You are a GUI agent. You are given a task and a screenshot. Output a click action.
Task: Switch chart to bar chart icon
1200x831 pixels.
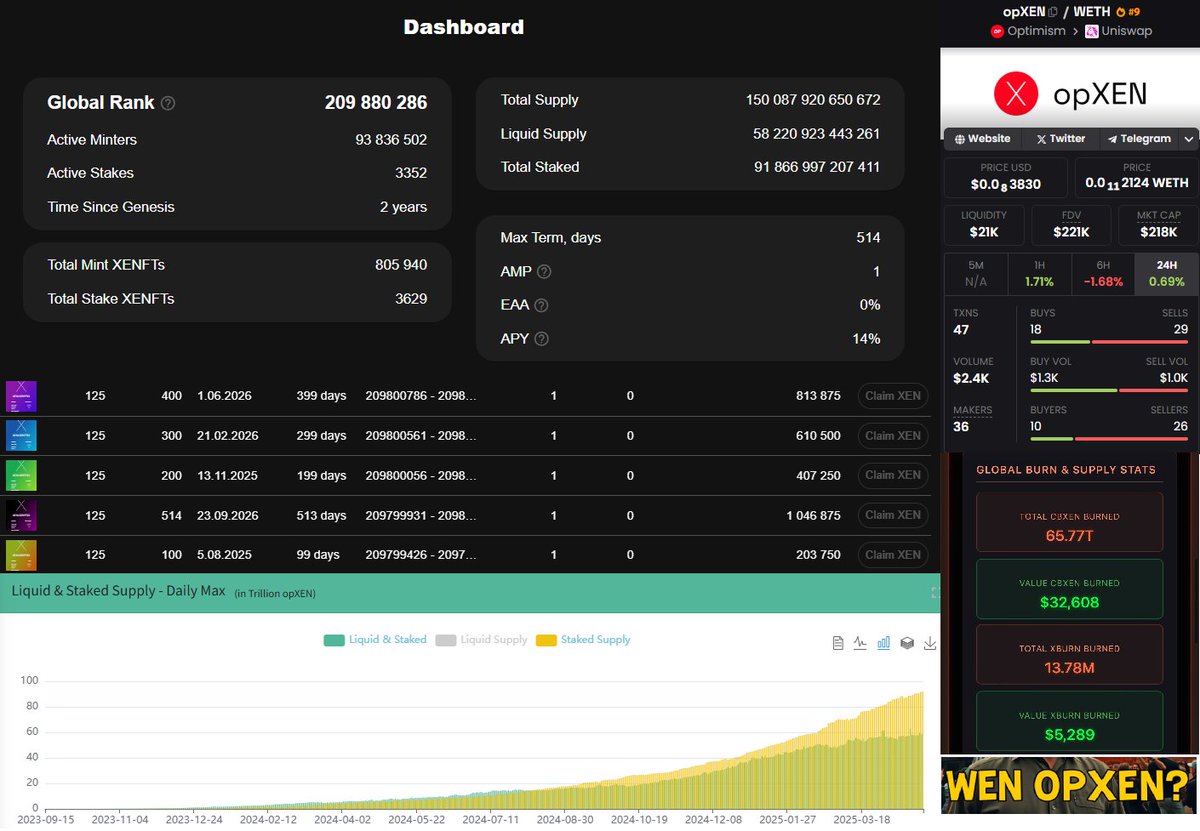(x=884, y=643)
